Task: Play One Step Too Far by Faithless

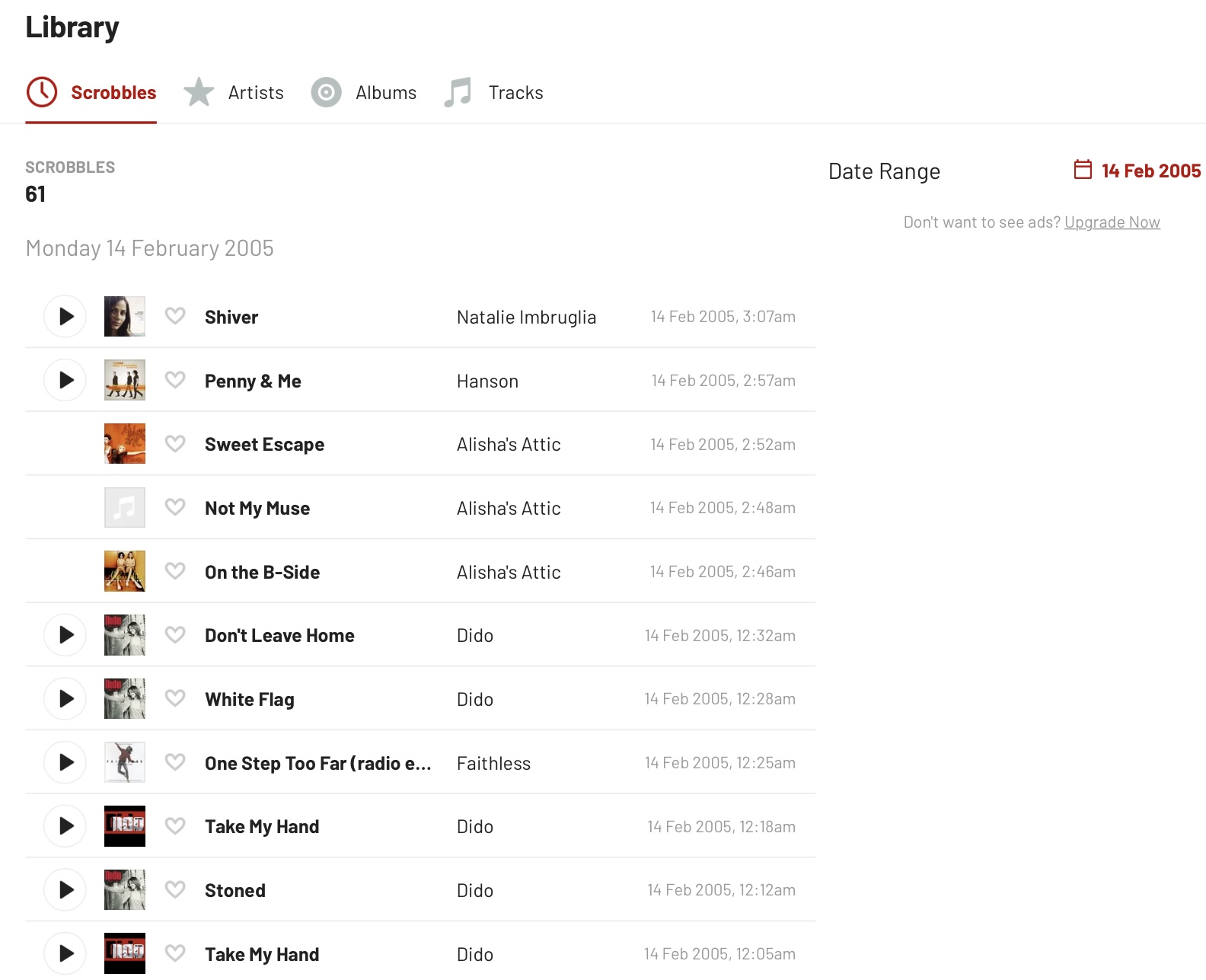Action: 65,763
